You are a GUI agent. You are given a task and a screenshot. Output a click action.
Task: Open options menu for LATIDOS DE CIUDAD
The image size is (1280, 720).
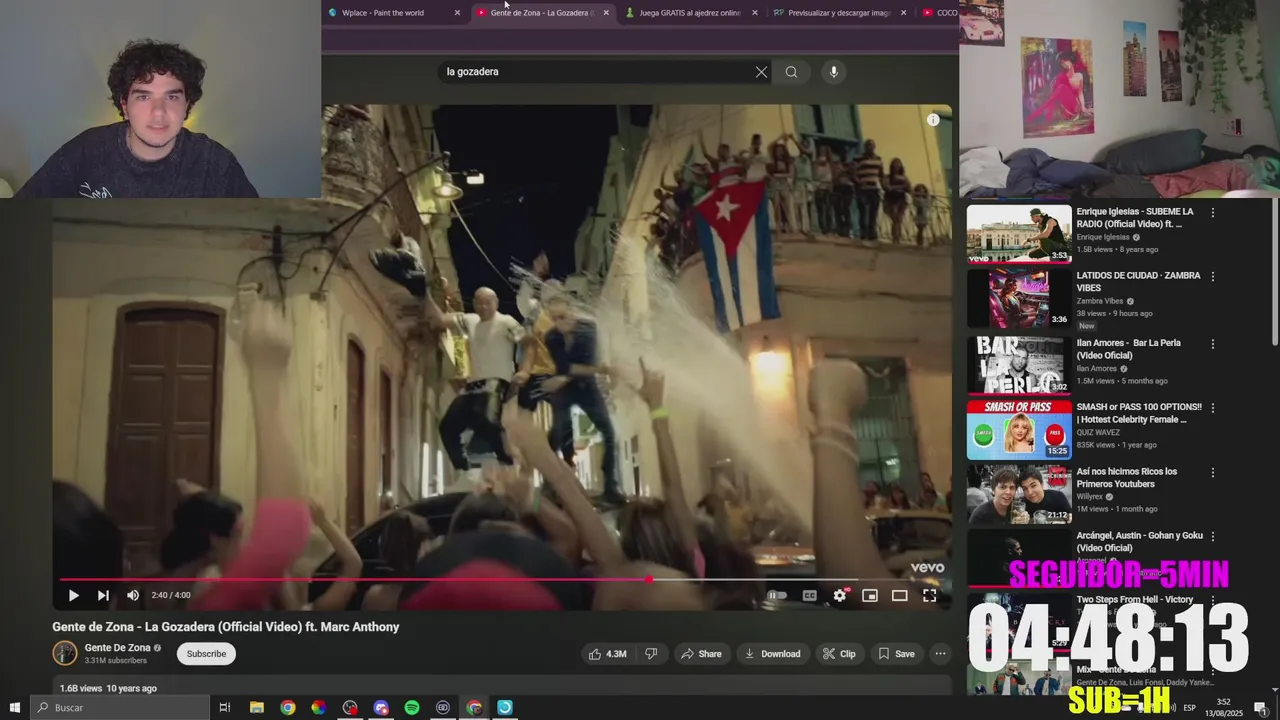[1213, 276]
